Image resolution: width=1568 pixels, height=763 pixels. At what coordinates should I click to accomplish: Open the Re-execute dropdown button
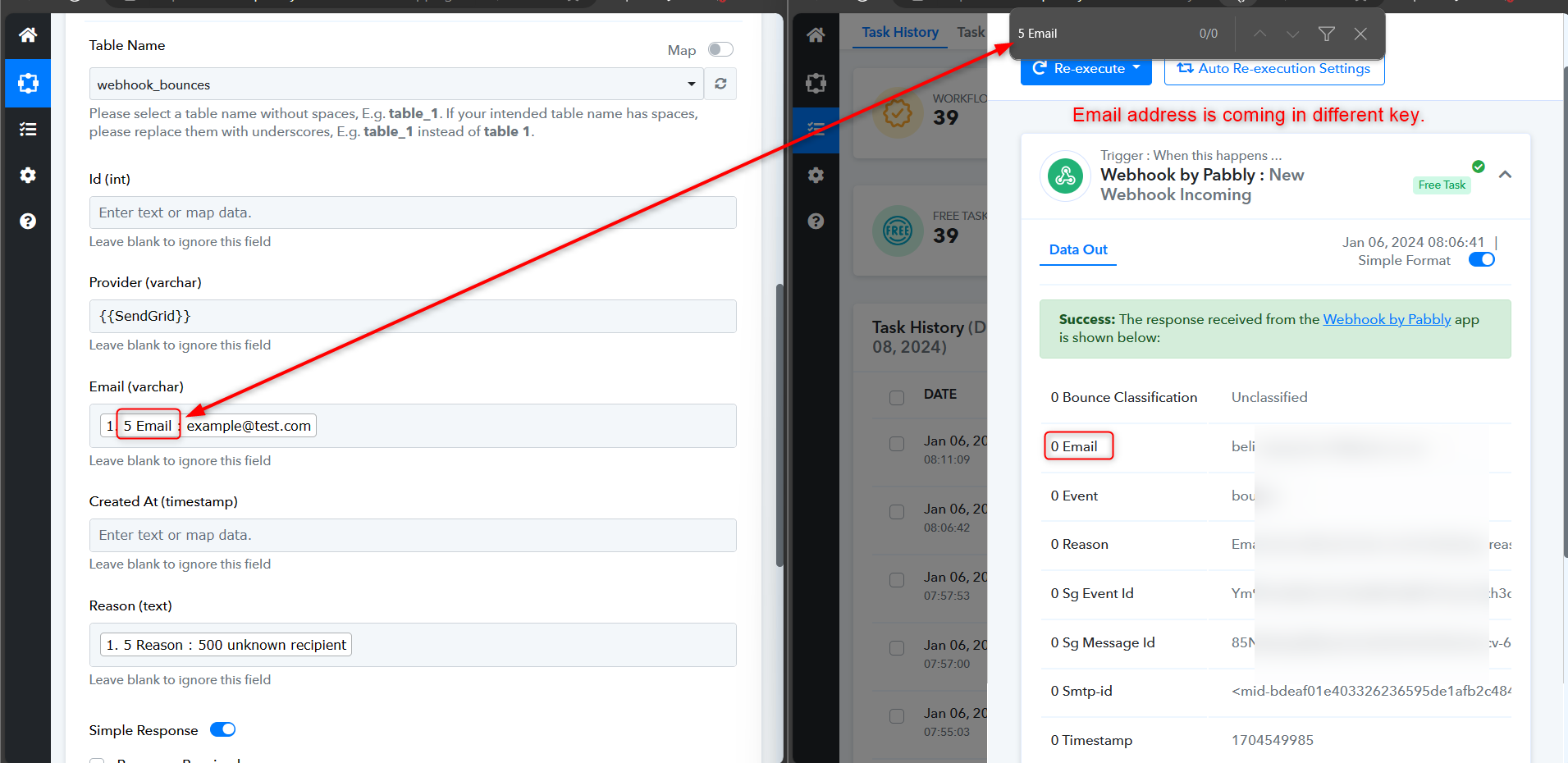pyautogui.click(x=1086, y=68)
